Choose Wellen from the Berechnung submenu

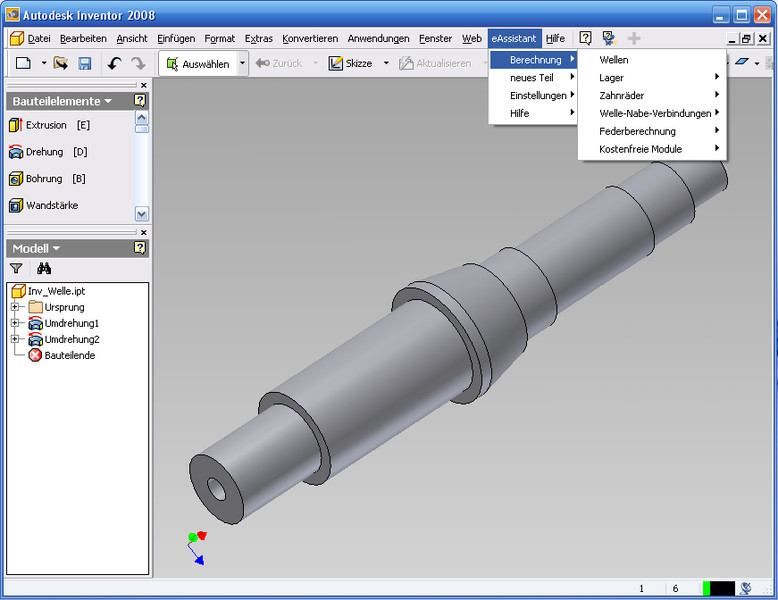tap(614, 60)
